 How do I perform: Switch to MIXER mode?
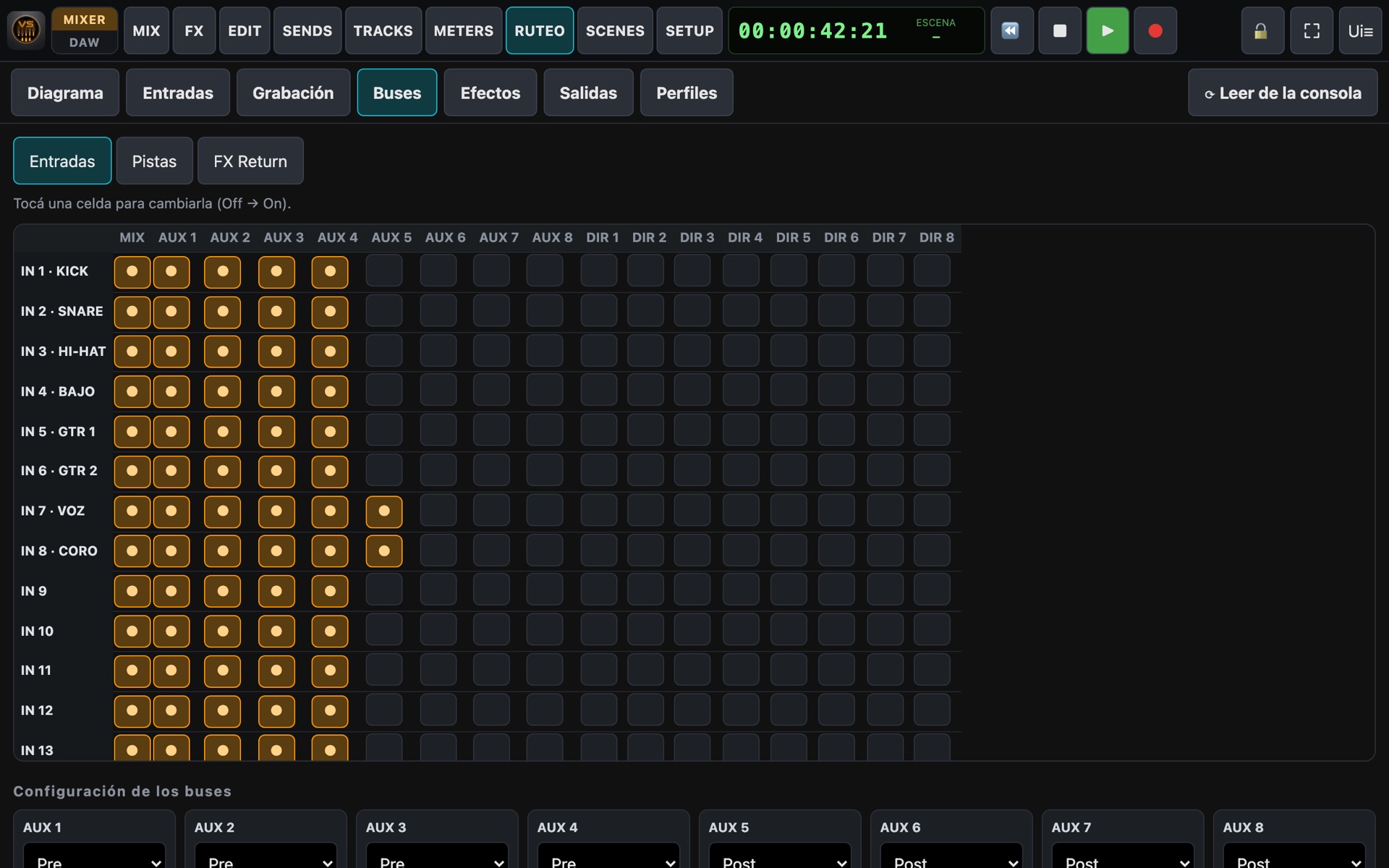[85, 20]
